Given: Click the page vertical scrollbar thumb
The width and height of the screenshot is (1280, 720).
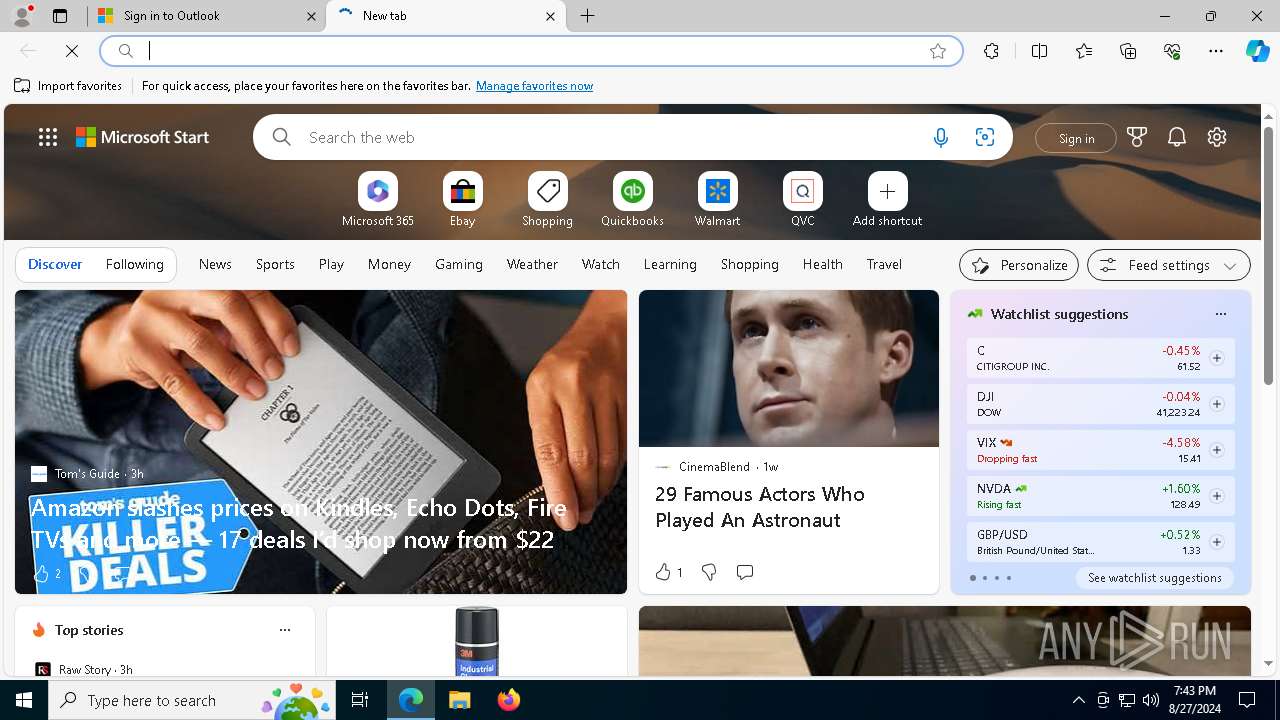Looking at the screenshot, I should click(1268, 255).
